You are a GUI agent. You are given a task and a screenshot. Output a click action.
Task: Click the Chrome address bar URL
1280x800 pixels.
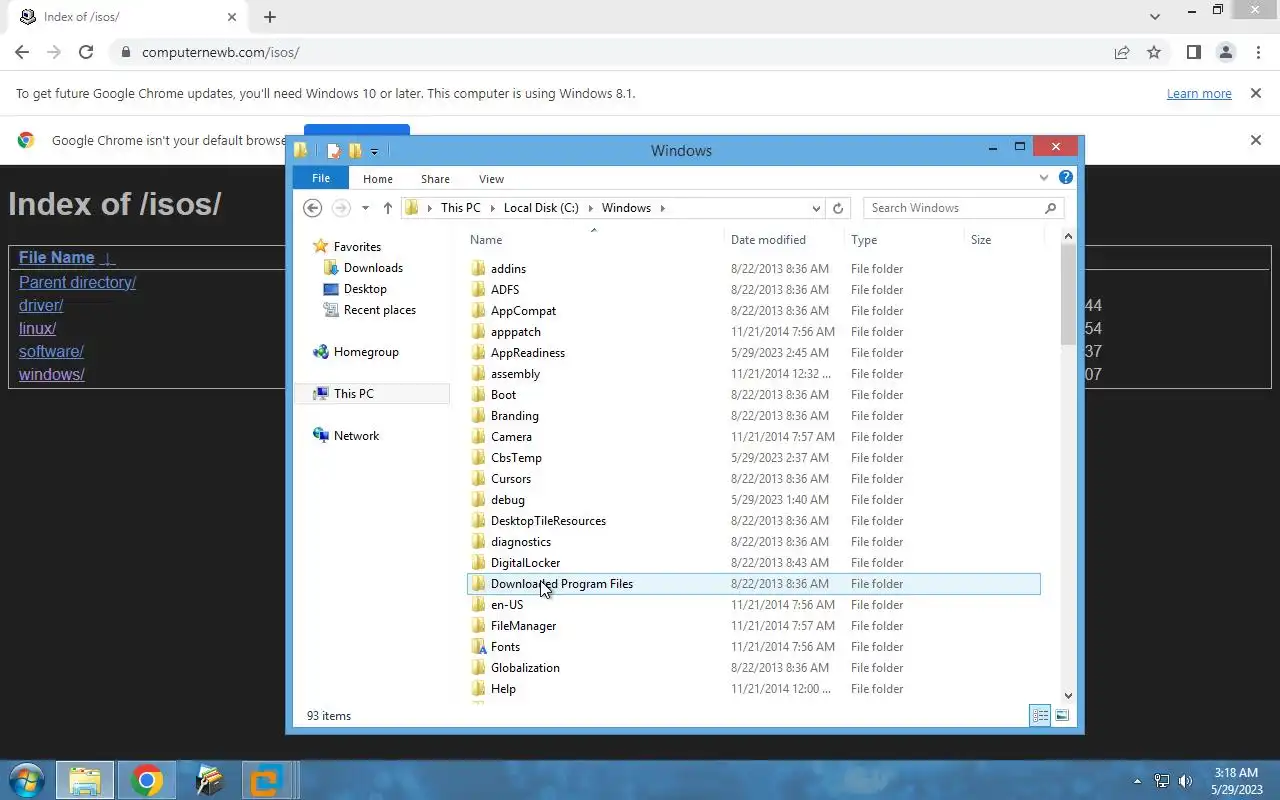coord(220,52)
